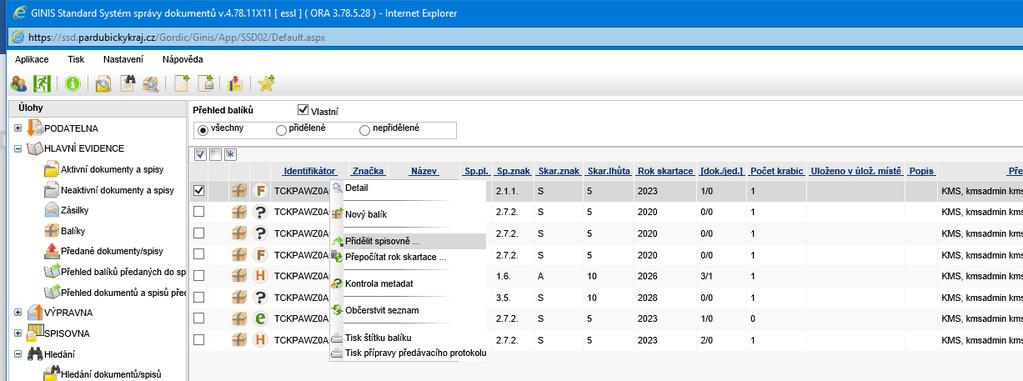Viewport: 1023px width, 381px height.
Task: Click the question mark icon in the 3.5. row
Action: coord(261,297)
